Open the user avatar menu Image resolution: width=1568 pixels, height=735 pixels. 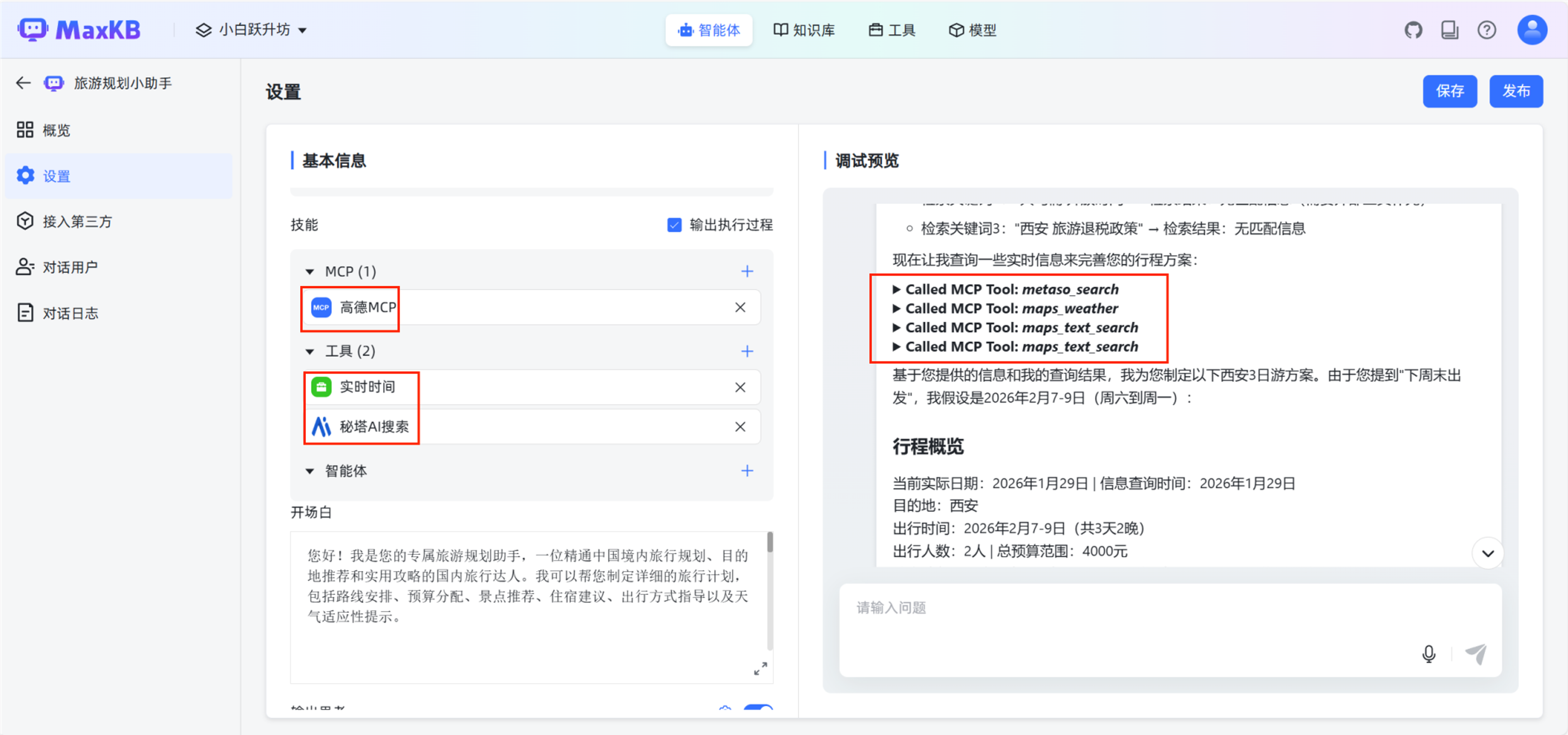click(x=1532, y=30)
